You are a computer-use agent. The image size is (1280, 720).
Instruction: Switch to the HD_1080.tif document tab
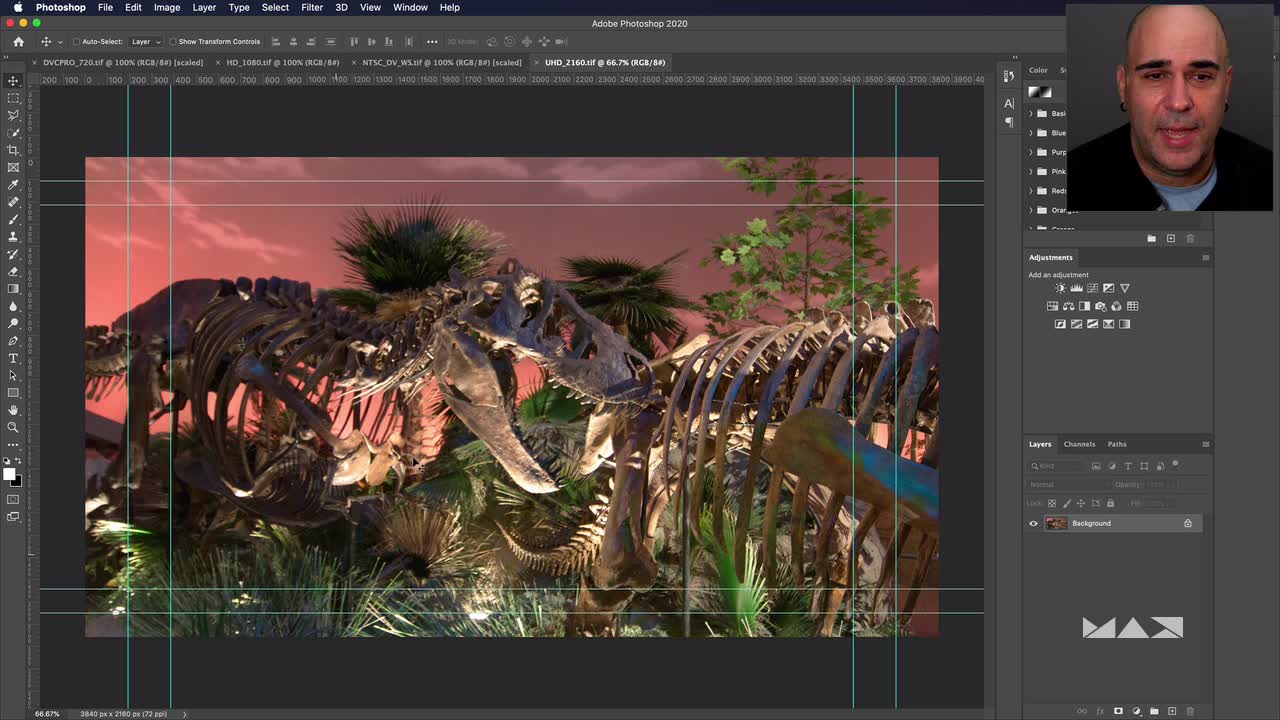click(282, 62)
